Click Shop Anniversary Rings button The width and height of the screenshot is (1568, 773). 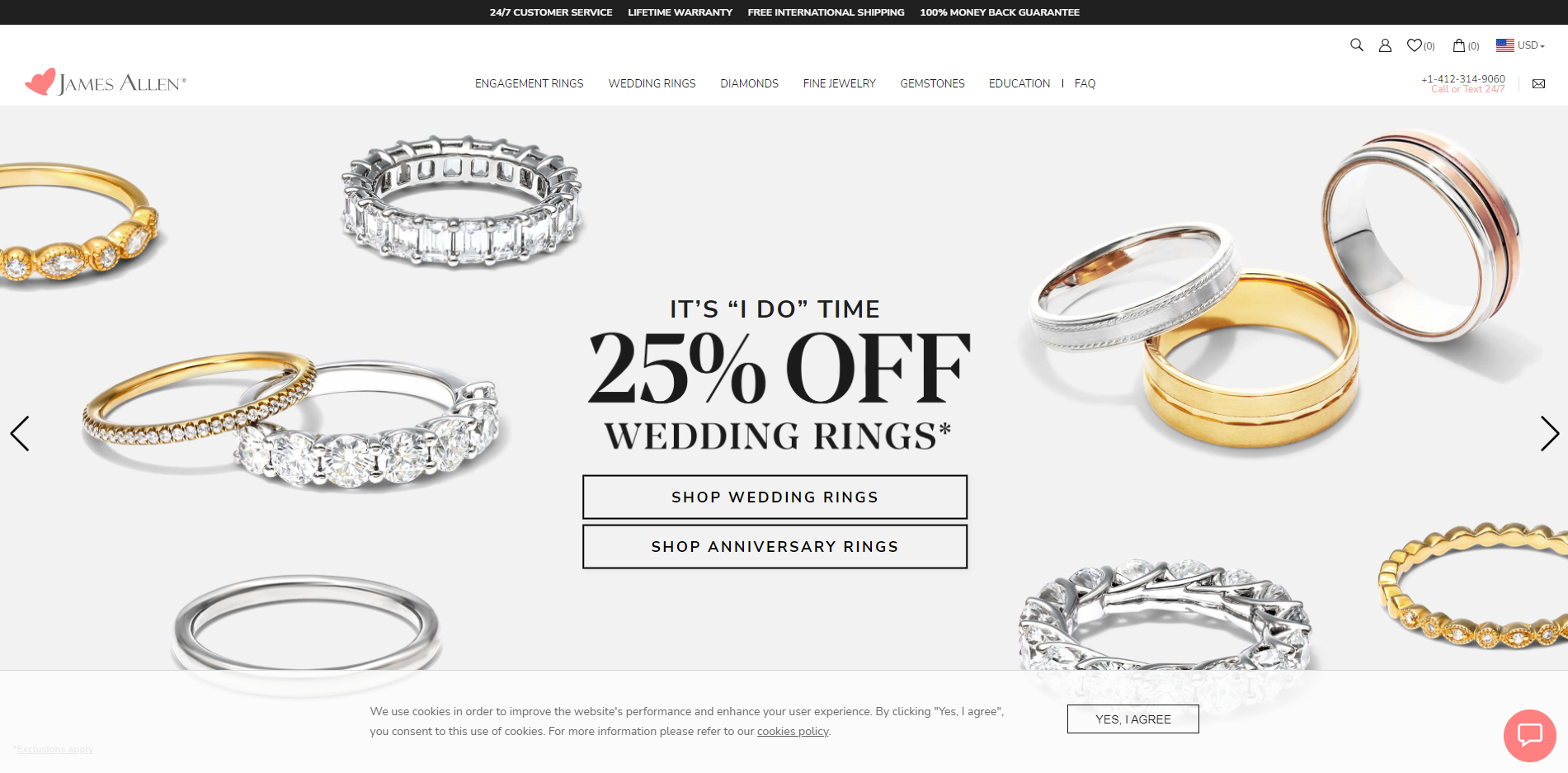click(775, 546)
